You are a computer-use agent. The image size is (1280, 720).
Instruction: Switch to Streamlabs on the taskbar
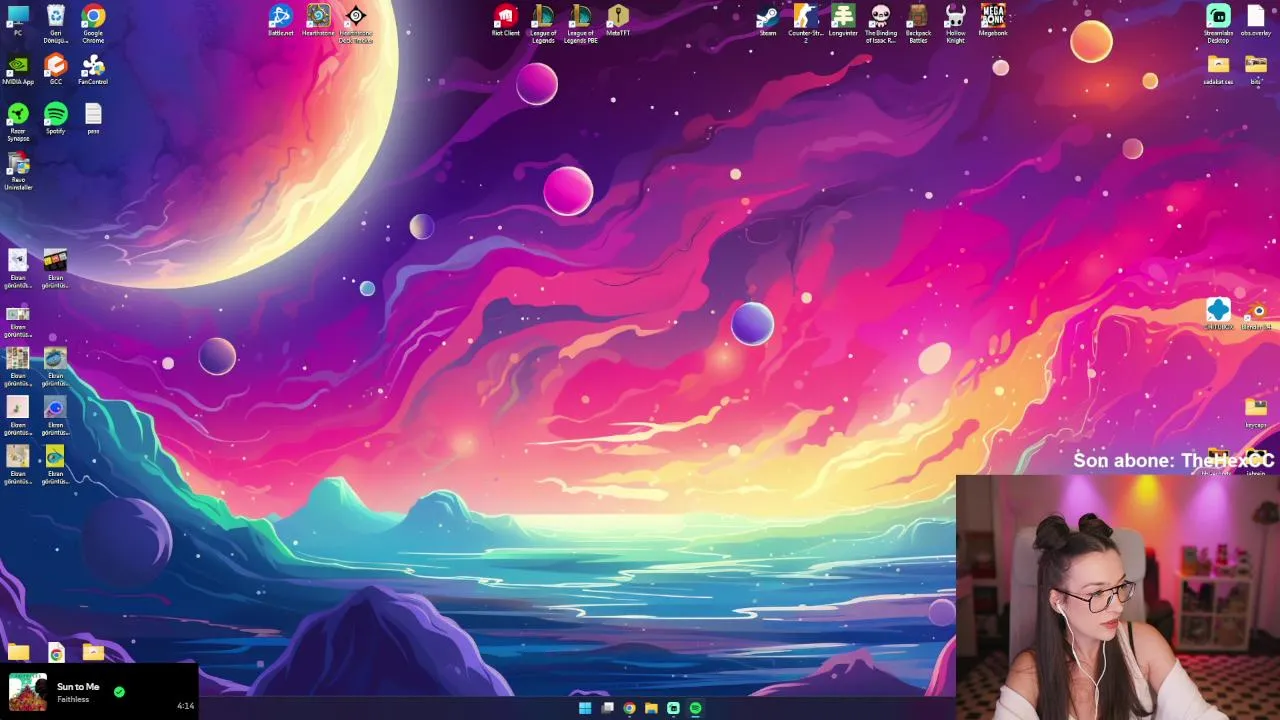point(673,708)
